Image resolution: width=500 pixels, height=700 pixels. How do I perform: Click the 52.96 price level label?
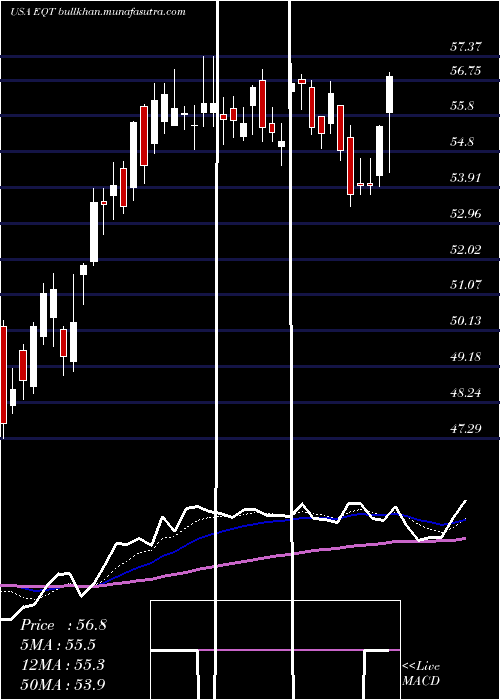(466, 213)
